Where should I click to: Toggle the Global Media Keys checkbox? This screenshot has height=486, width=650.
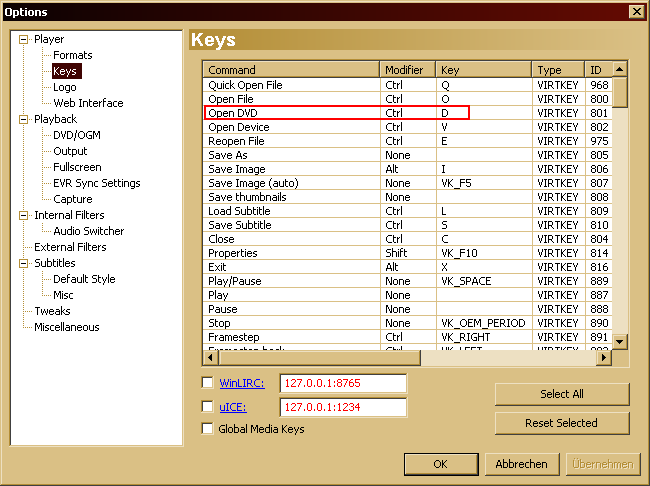208,429
